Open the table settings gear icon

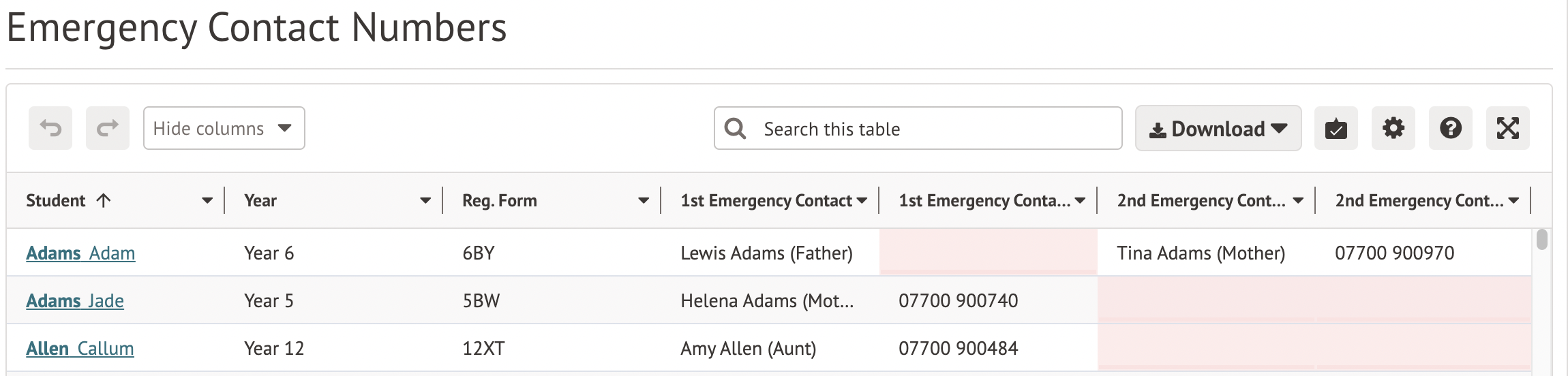[x=1393, y=128]
